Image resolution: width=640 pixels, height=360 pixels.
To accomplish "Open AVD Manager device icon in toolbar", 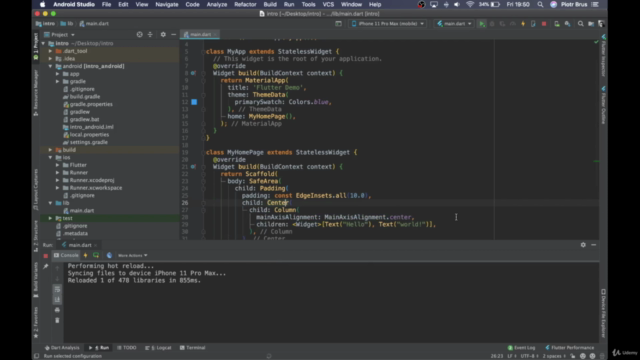I will pyautogui.click(x=557, y=24).
